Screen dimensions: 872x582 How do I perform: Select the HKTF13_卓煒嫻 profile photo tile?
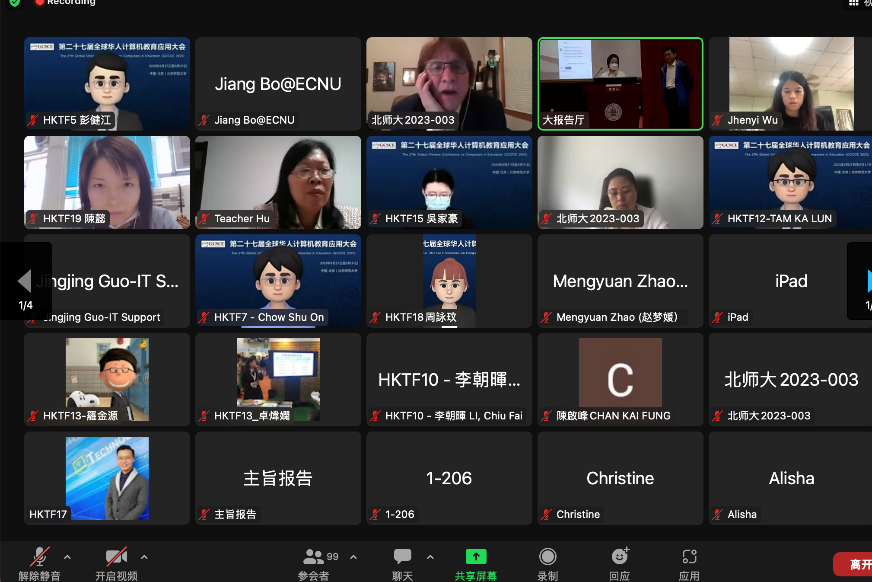[x=278, y=380]
